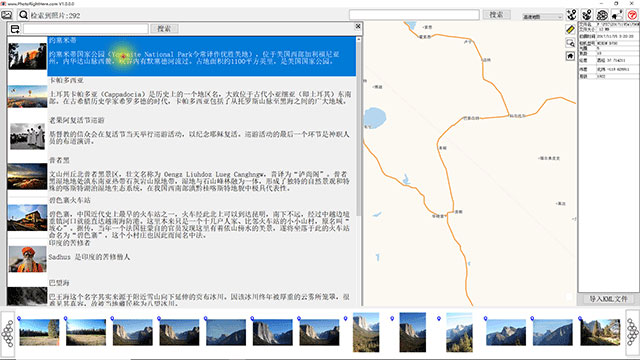The height and width of the screenshot is (360, 640).
Task: Click the blue lake on the map
Action: pos(374,118)
